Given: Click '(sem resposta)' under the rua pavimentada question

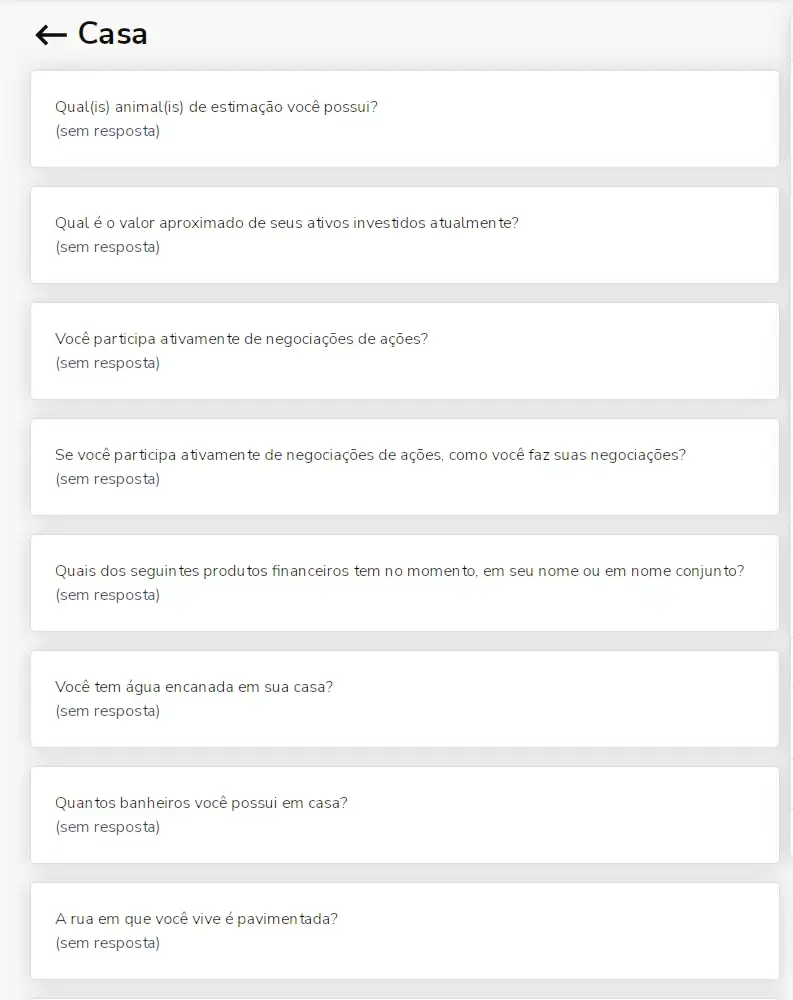Looking at the screenshot, I should tap(108, 944).
